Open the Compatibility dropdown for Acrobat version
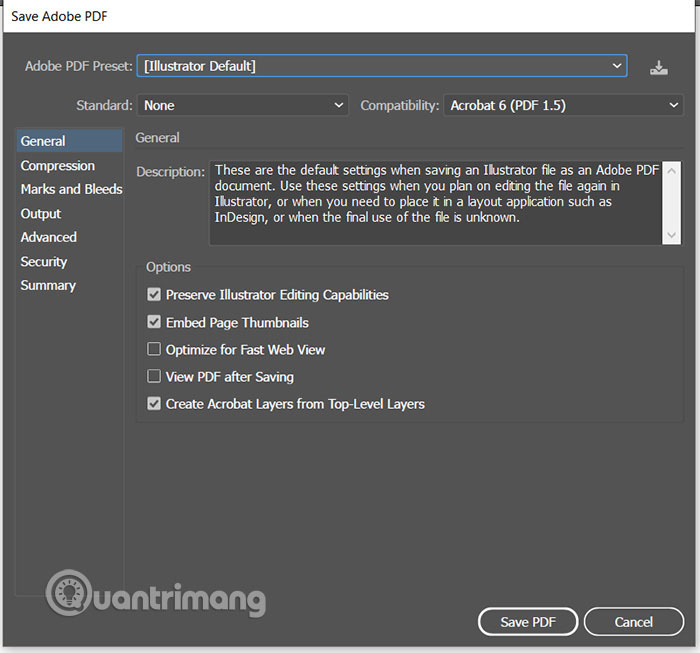Viewport: 700px width, 653px height. click(x=563, y=105)
